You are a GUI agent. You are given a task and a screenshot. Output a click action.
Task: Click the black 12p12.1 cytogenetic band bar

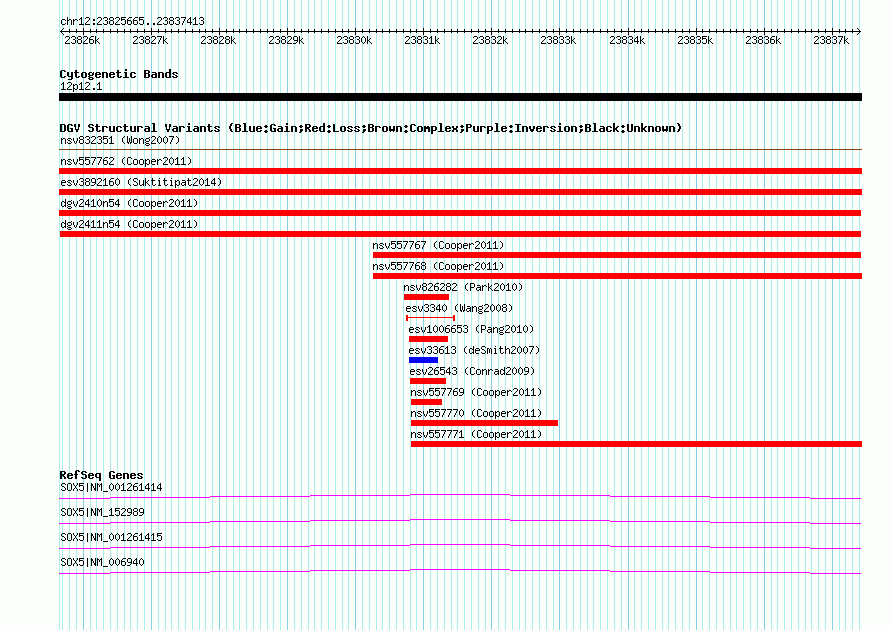(460, 97)
